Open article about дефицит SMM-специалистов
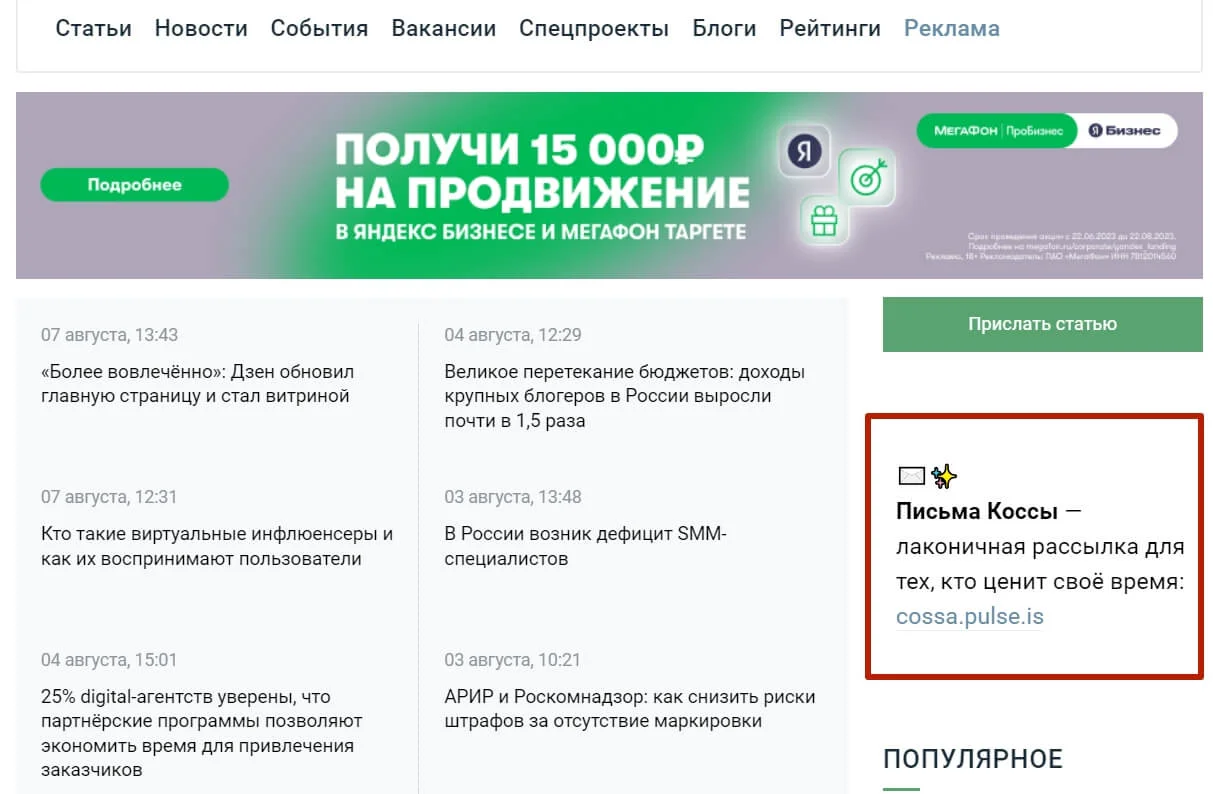 585,546
